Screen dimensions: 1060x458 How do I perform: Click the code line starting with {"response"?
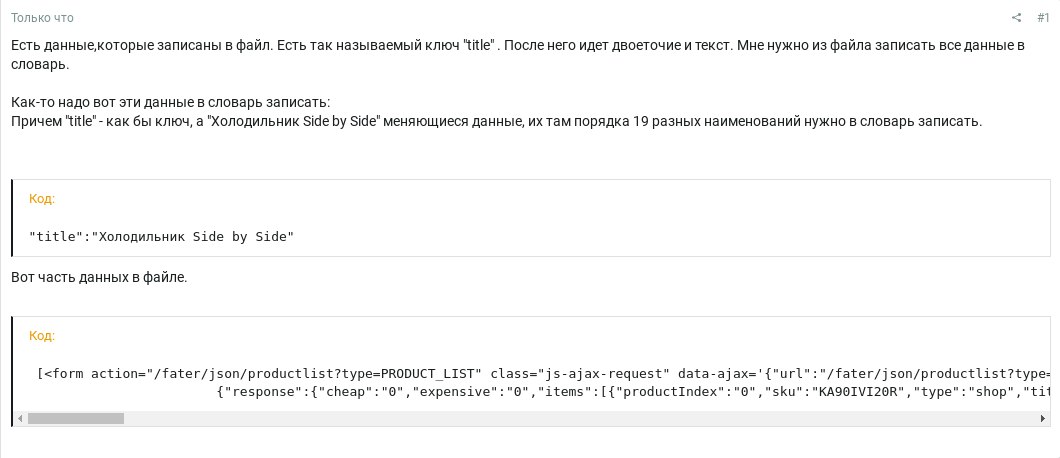[633, 392]
